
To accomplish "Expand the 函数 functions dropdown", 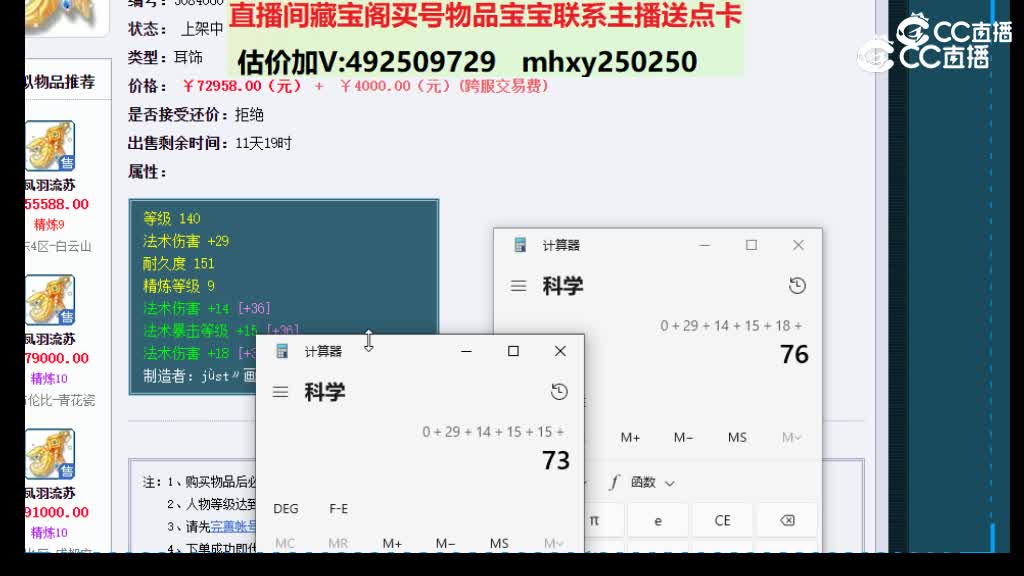I will coord(643,483).
